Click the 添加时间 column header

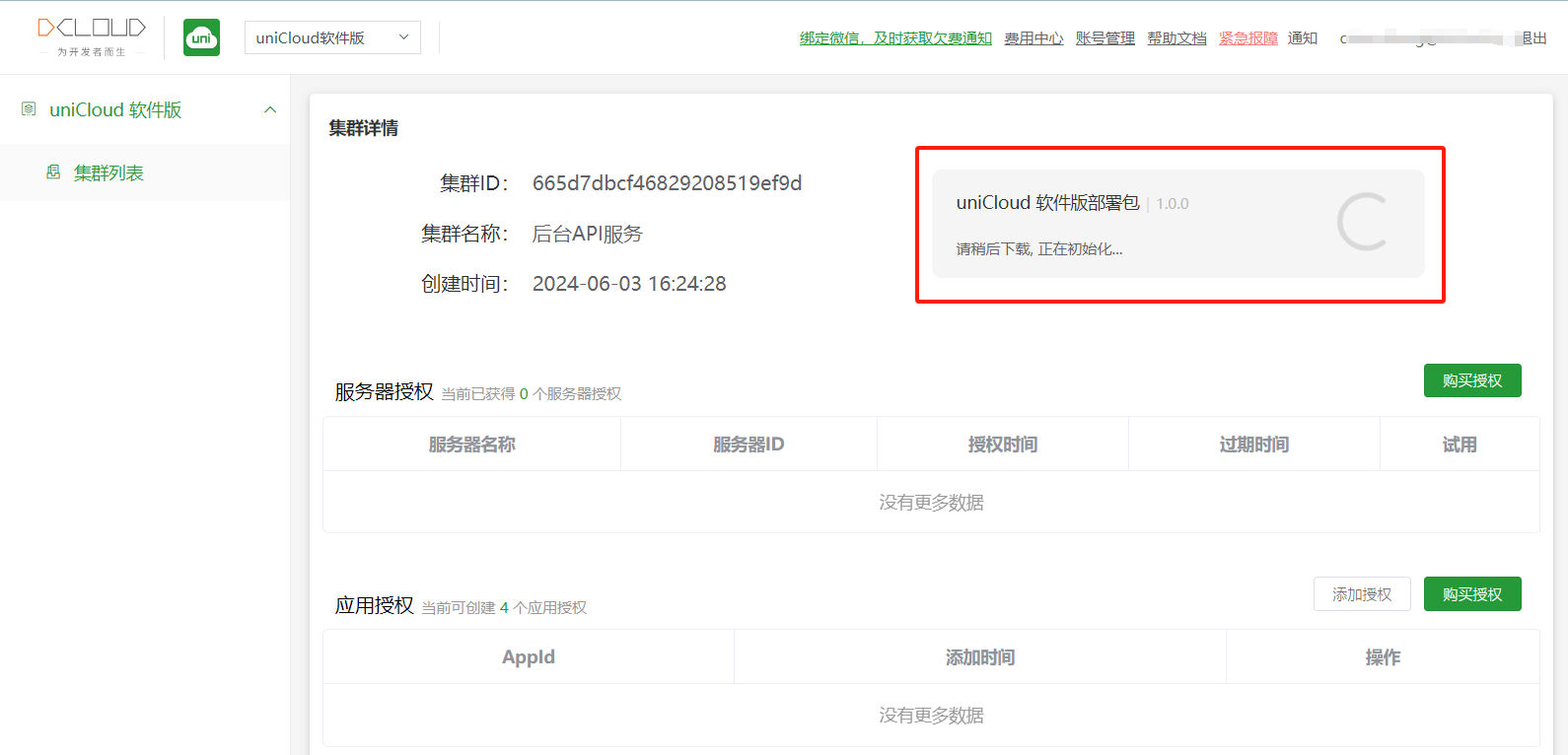click(980, 657)
